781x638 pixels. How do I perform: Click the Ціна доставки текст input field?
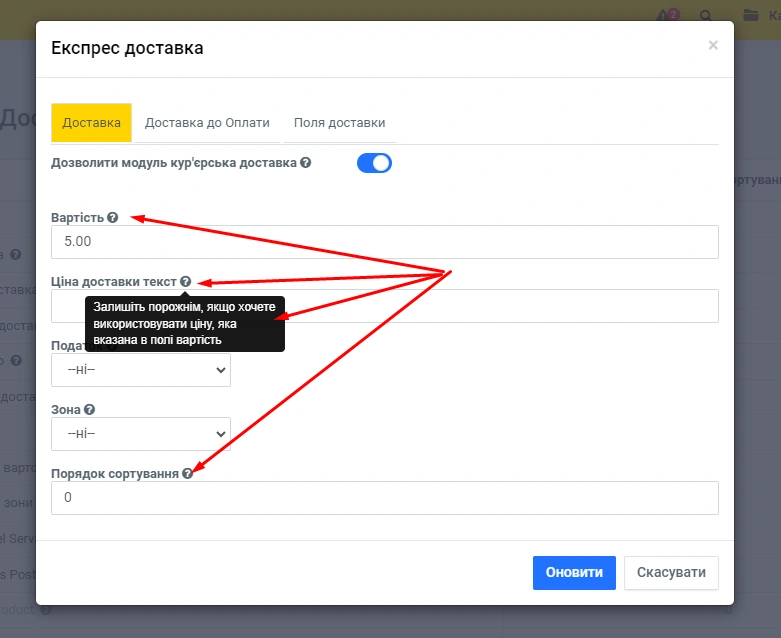(x=500, y=306)
